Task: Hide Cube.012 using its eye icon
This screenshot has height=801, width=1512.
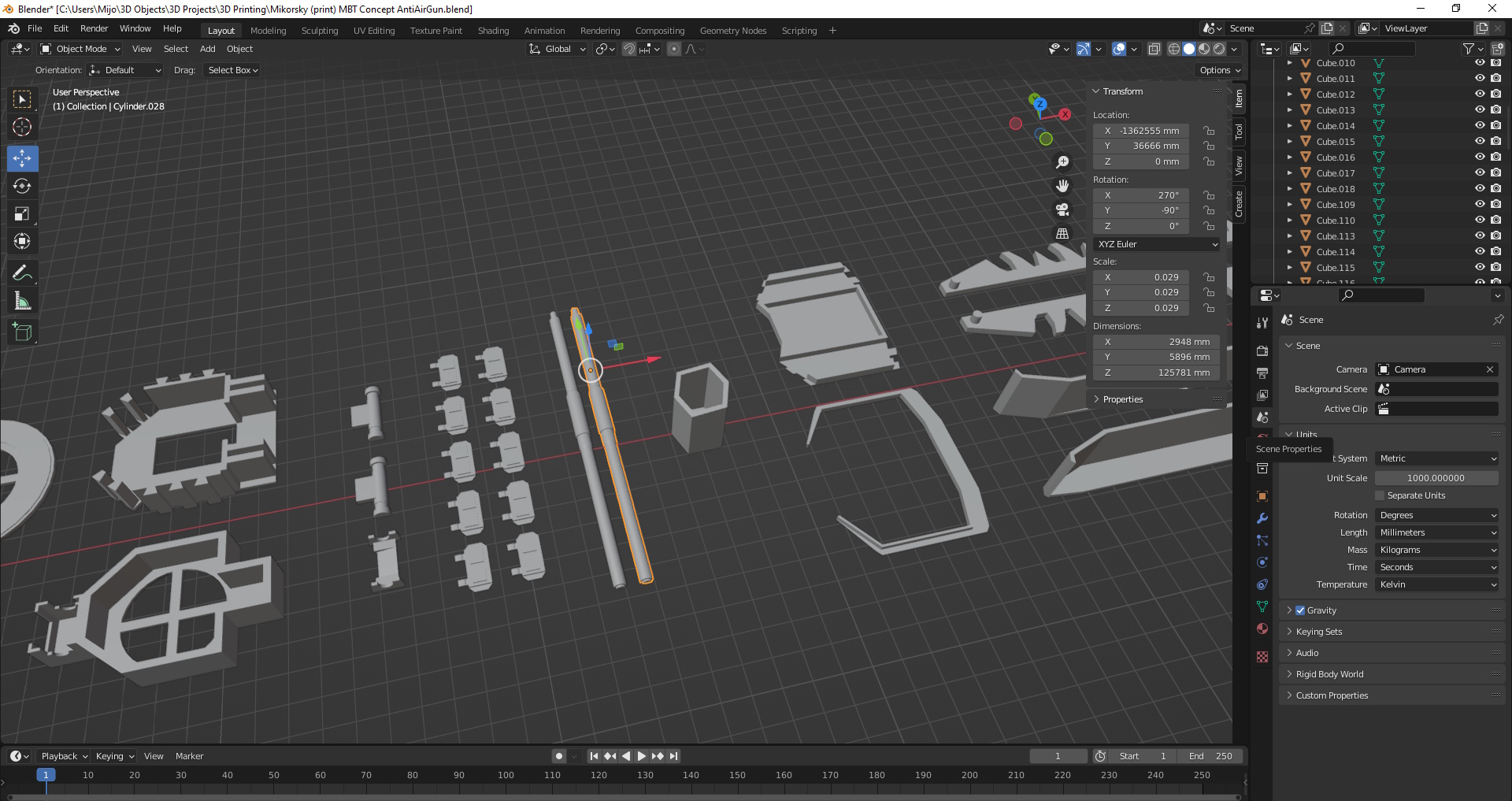Action: [1480, 94]
